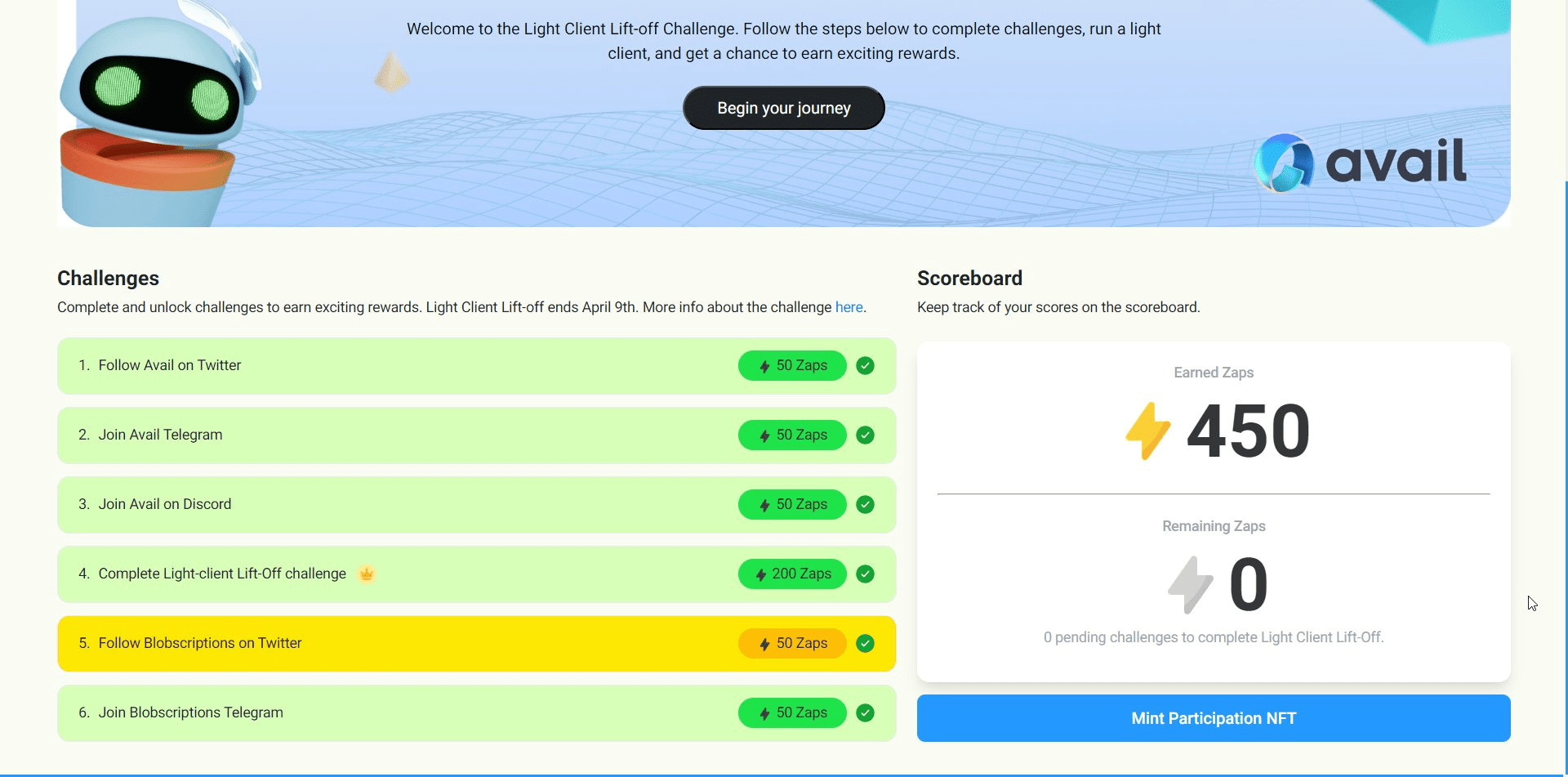
Task: Mint the Participation NFT
Action: tap(1213, 718)
